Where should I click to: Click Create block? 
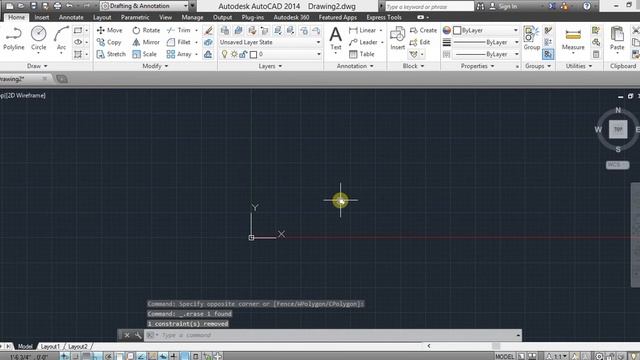pyautogui.click(x=423, y=30)
